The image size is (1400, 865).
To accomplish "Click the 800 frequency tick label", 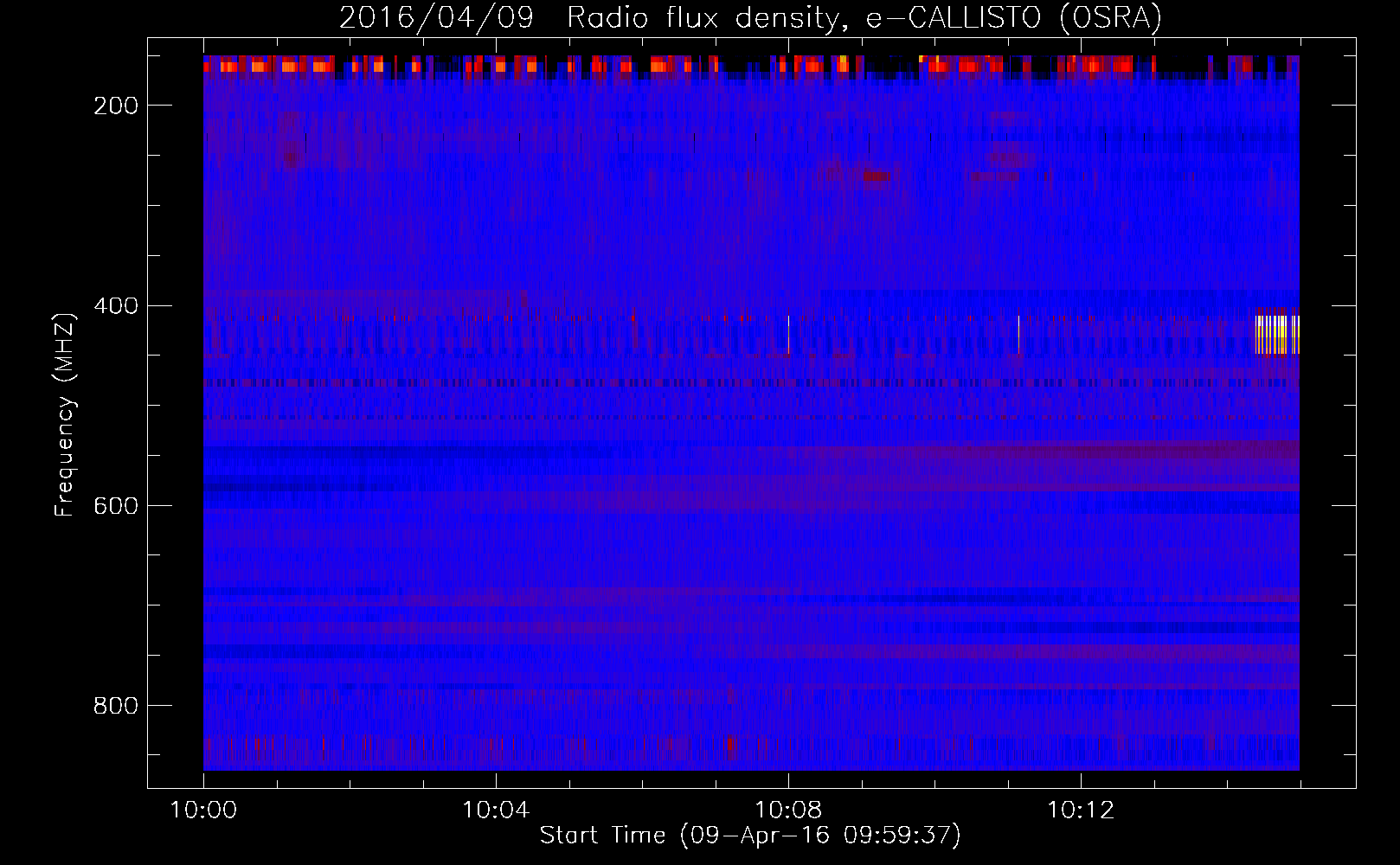I will [x=116, y=706].
